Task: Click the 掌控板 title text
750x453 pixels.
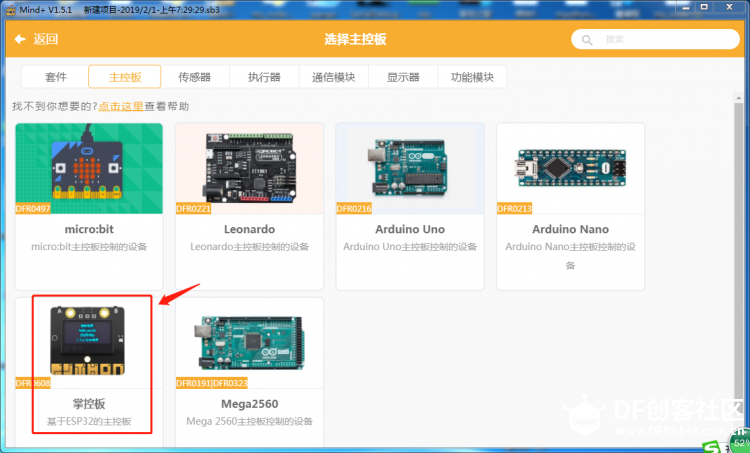Action: 89,404
